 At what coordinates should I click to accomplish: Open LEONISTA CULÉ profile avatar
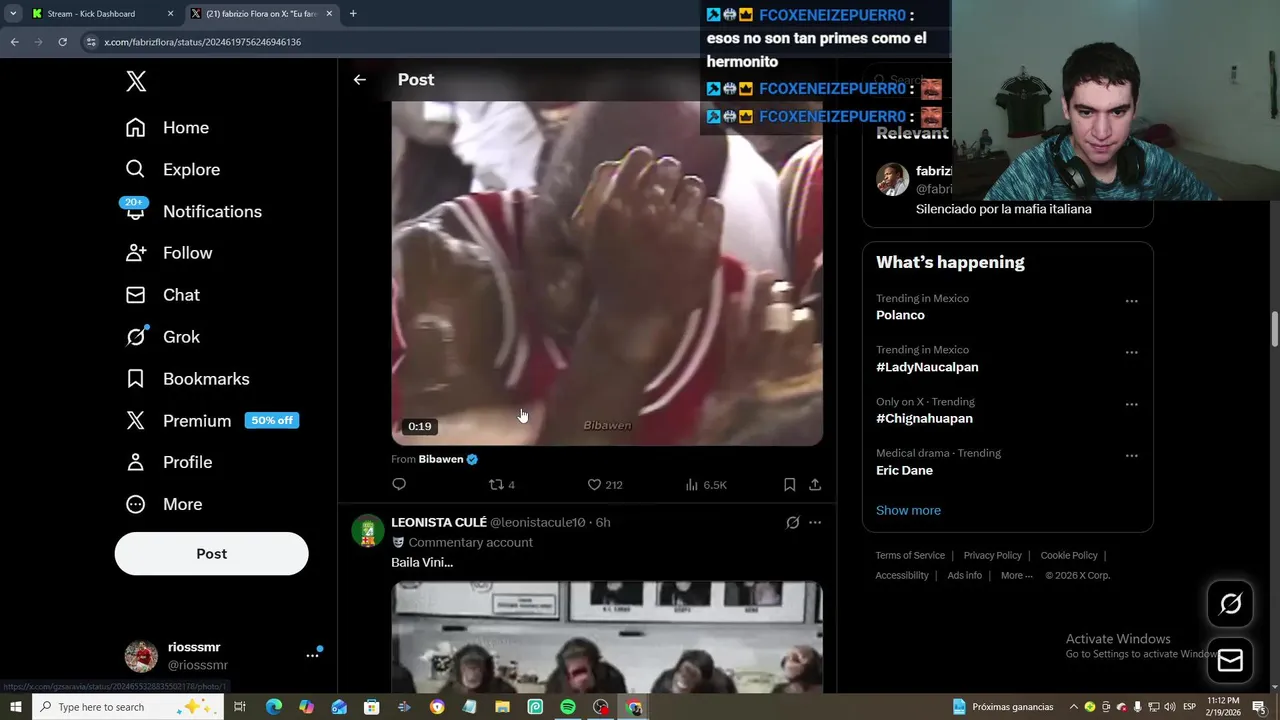pos(368,530)
